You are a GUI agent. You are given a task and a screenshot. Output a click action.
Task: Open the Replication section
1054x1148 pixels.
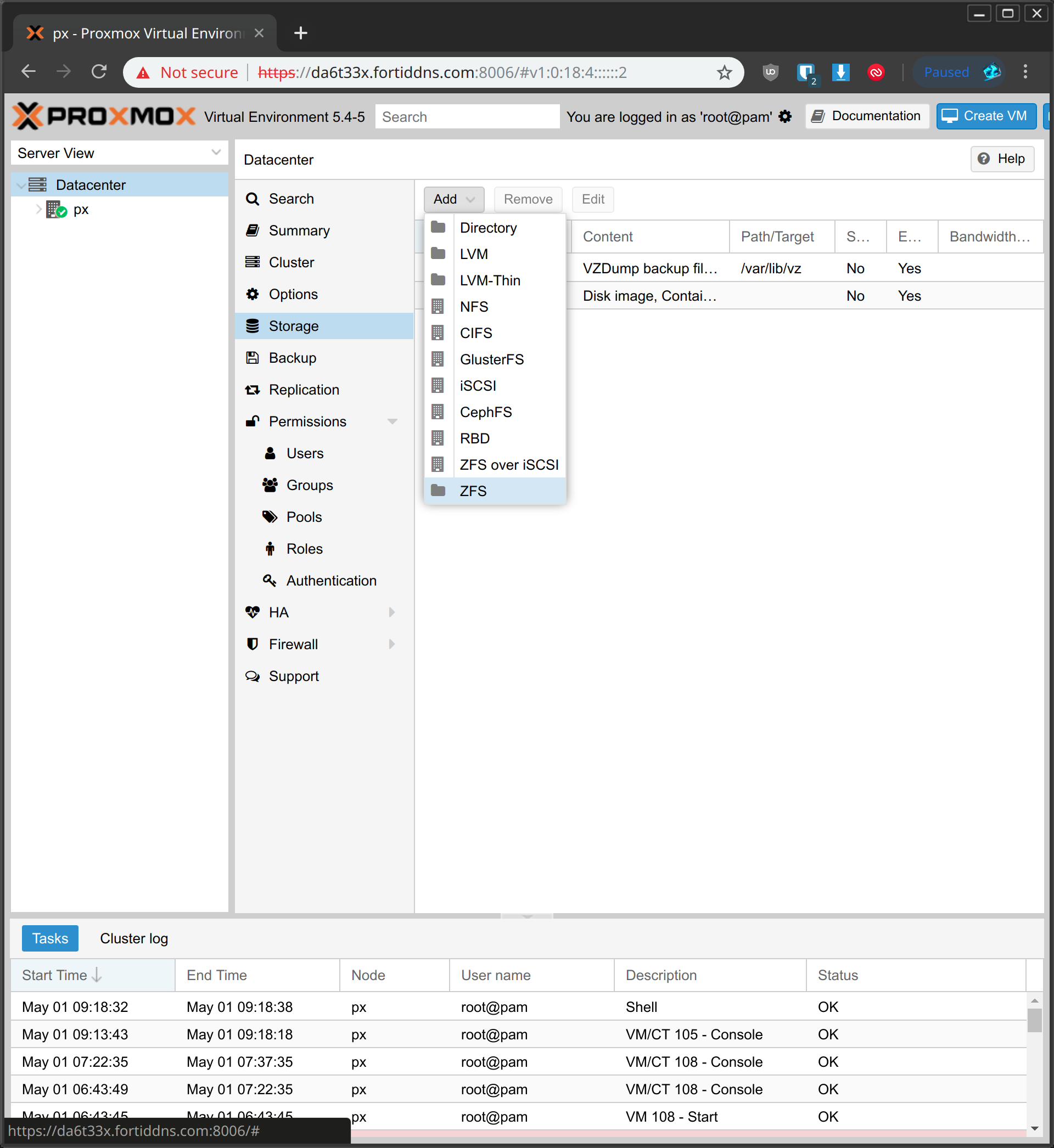tap(324, 390)
